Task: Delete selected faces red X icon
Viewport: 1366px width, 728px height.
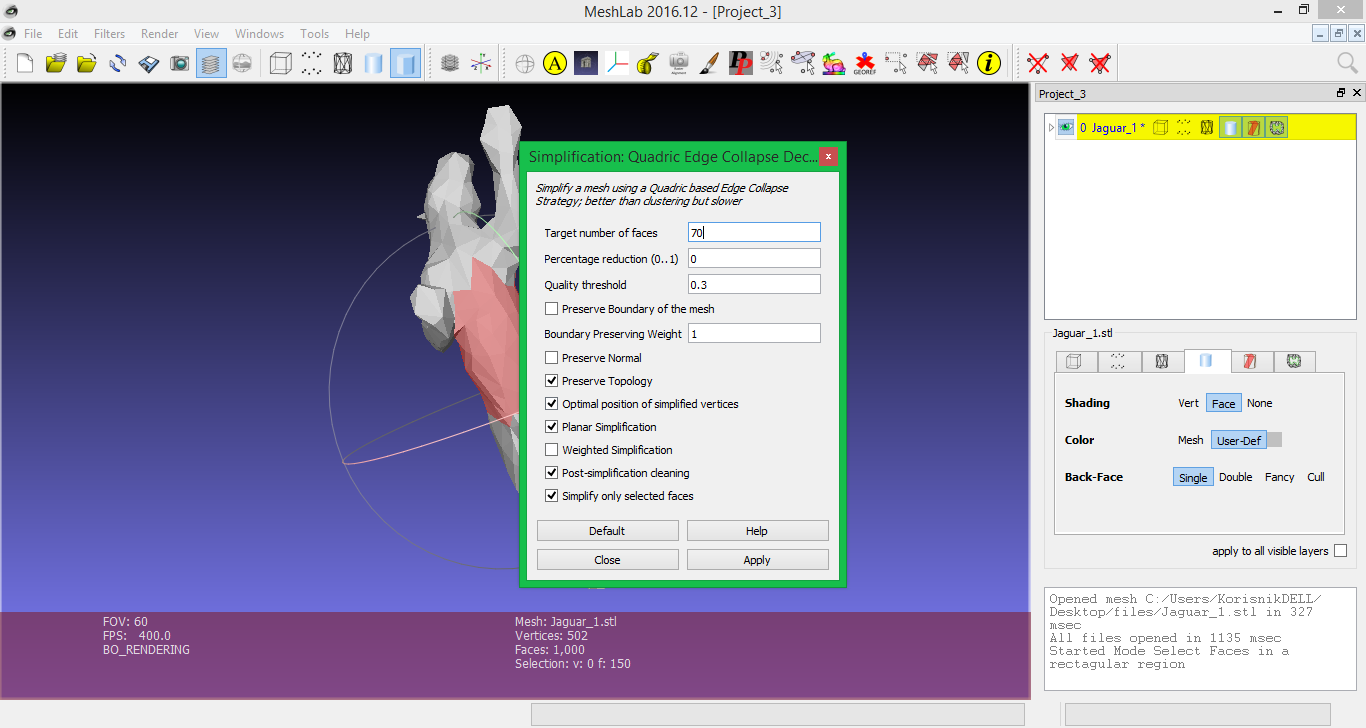Action: click(1069, 64)
